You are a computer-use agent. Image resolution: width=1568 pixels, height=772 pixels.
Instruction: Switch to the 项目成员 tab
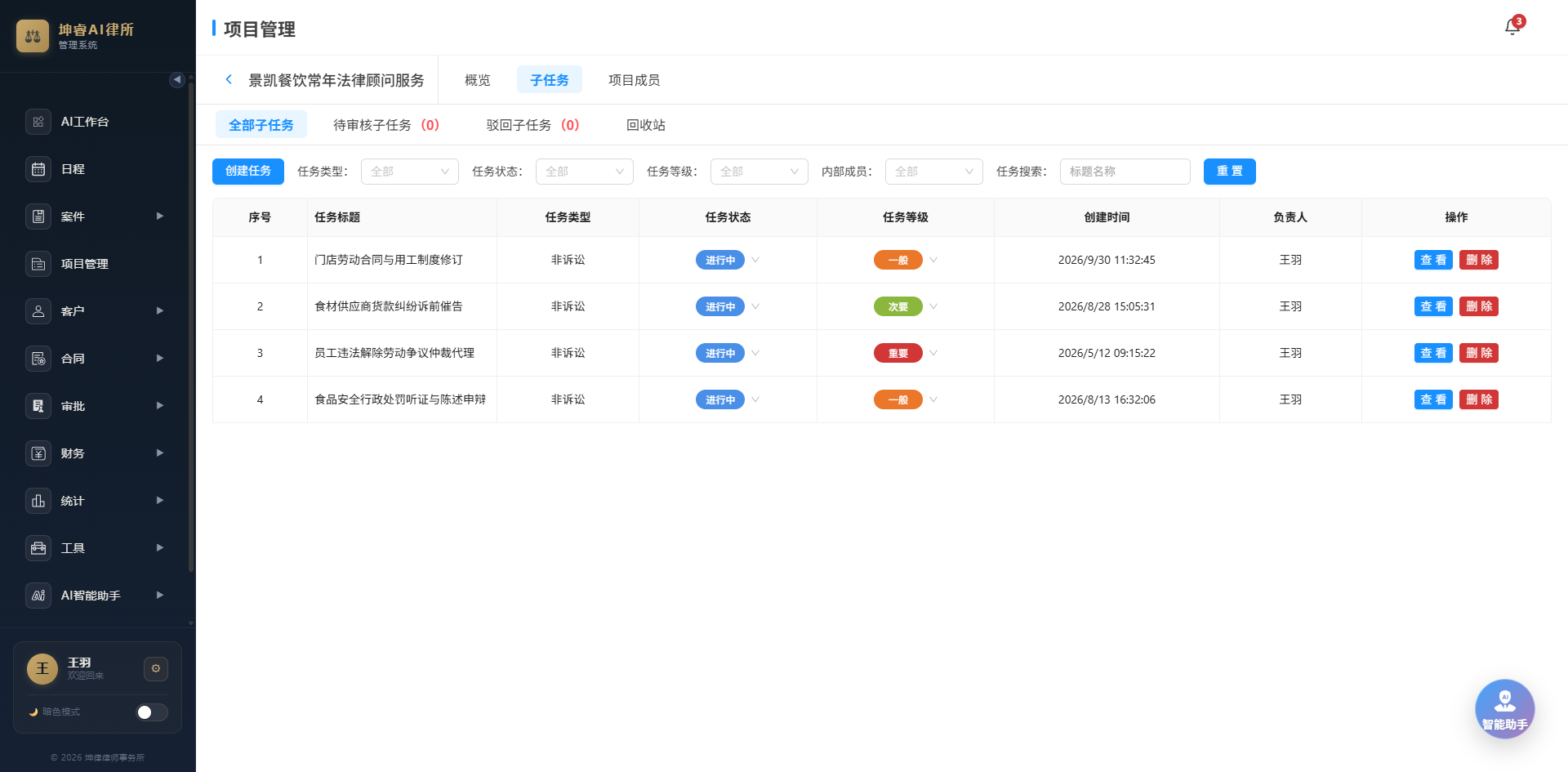point(634,80)
